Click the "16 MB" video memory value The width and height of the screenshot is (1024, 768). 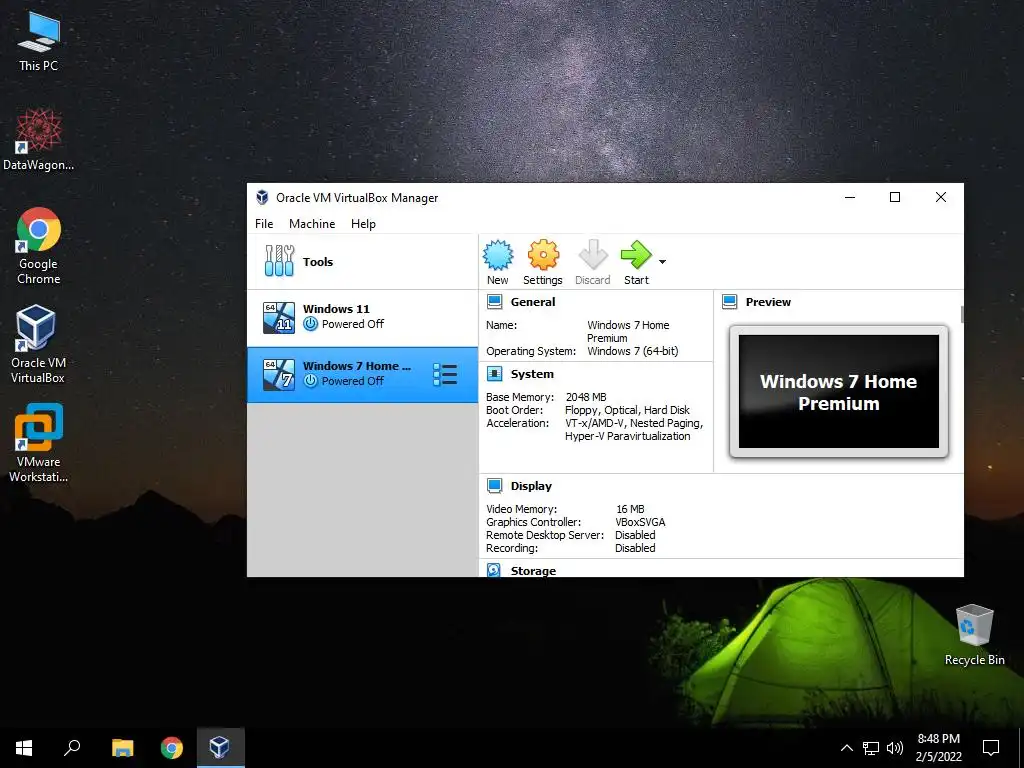coord(630,509)
